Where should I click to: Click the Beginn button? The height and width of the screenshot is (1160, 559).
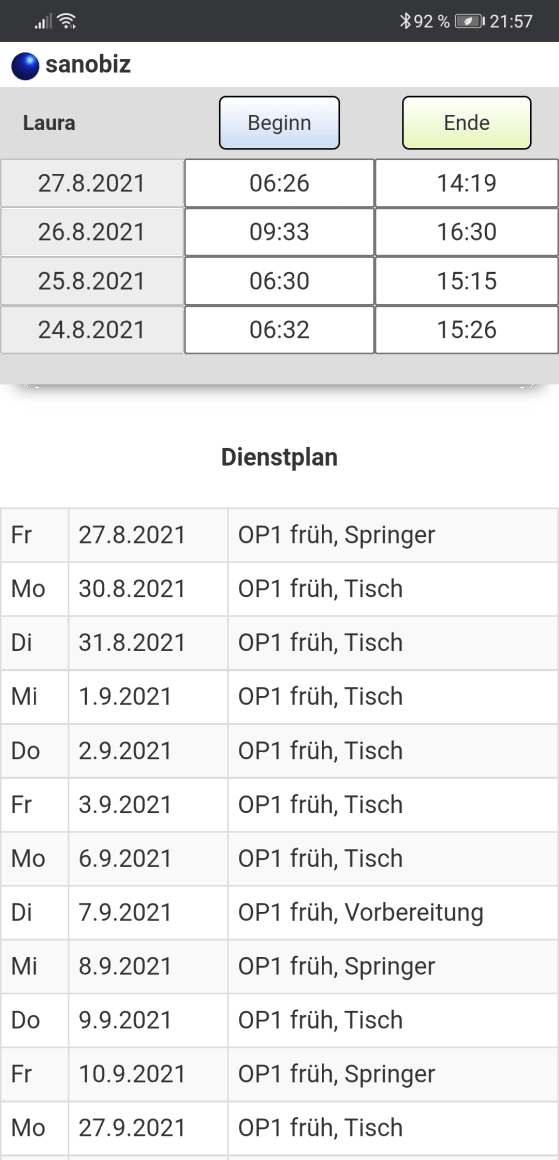[280, 123]
